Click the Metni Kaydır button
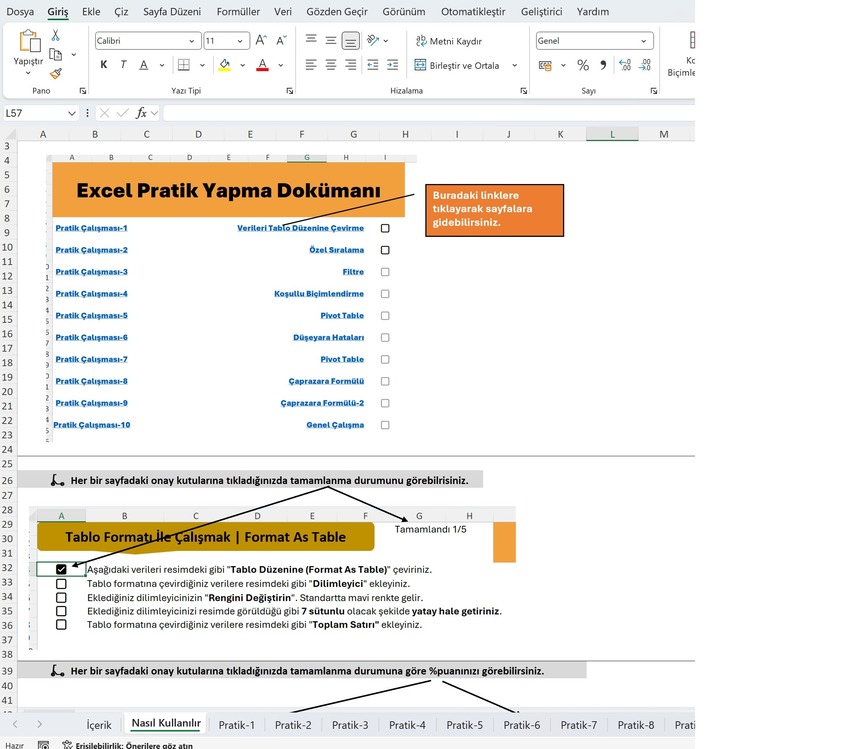This screenshot has width=843, height=749. coord(449,41)
